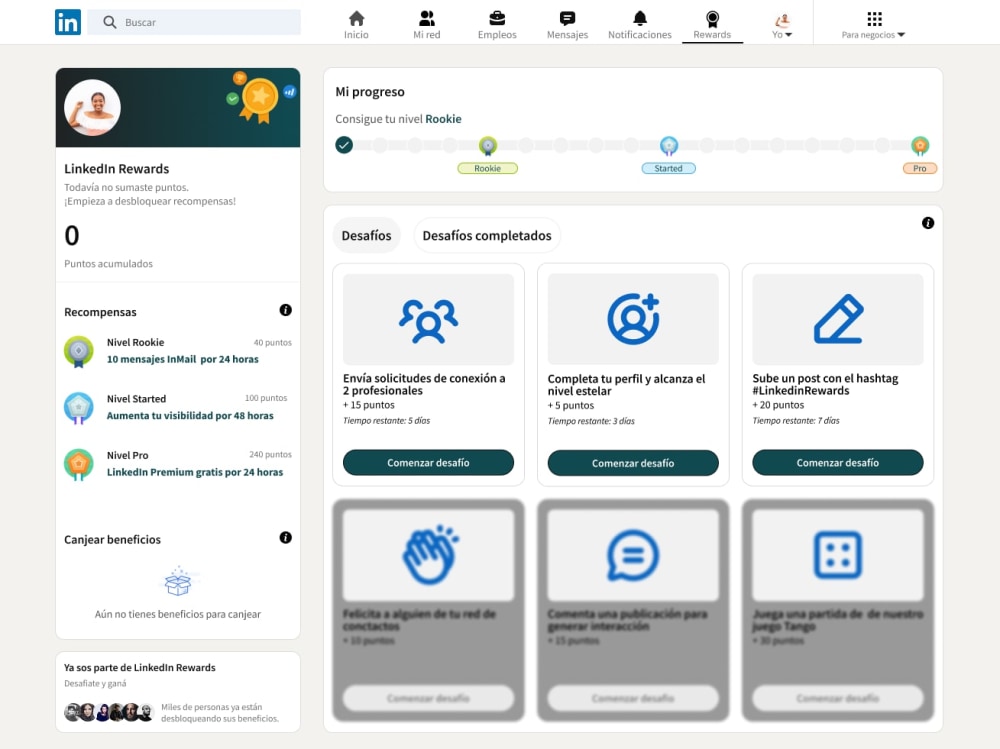
Task: Click the profile photo in Rewards card
Action: click(x=92, y=107)
